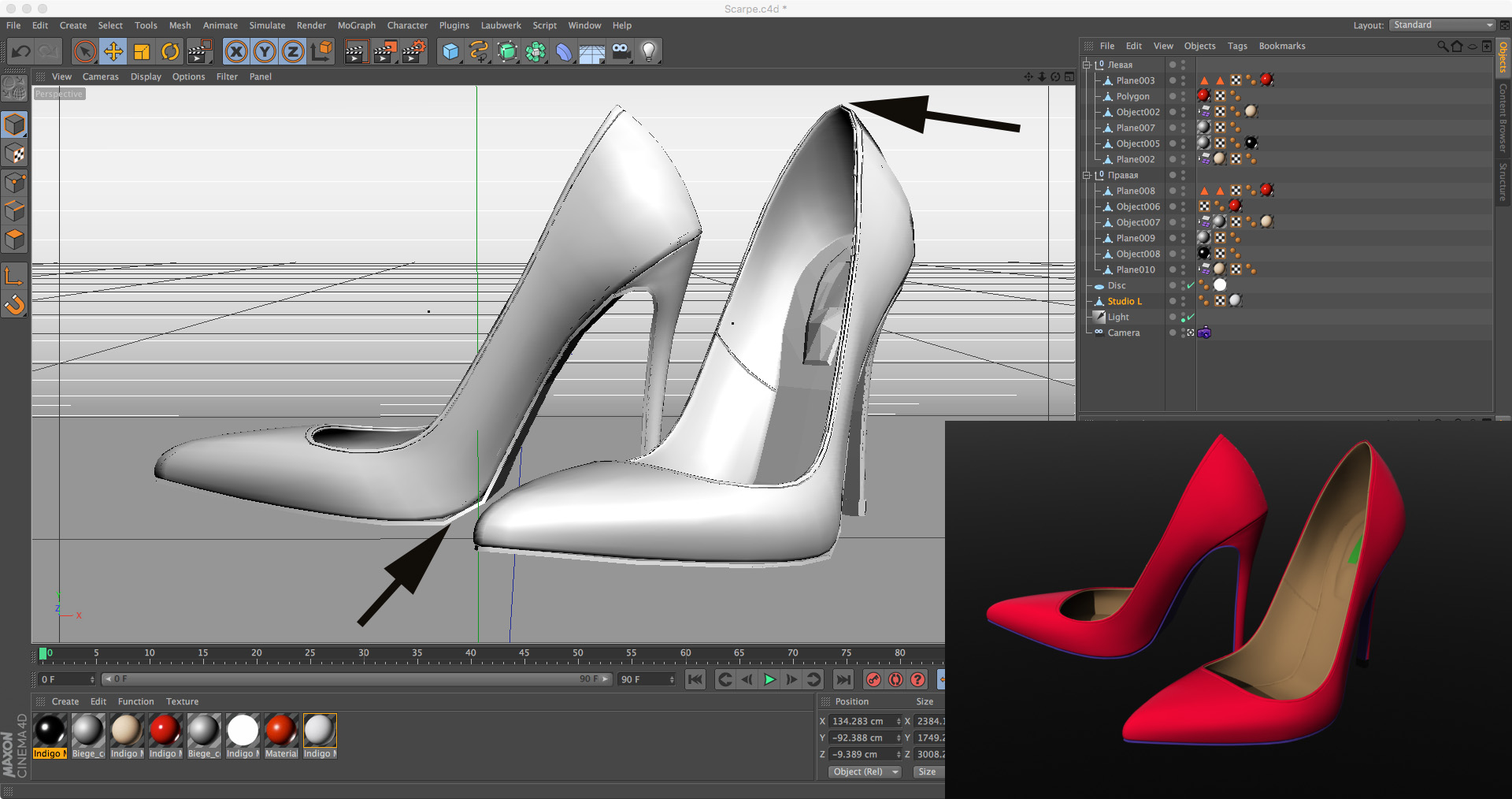
Task: Open the MoGraph menu
Action: (x=357, y=25)
